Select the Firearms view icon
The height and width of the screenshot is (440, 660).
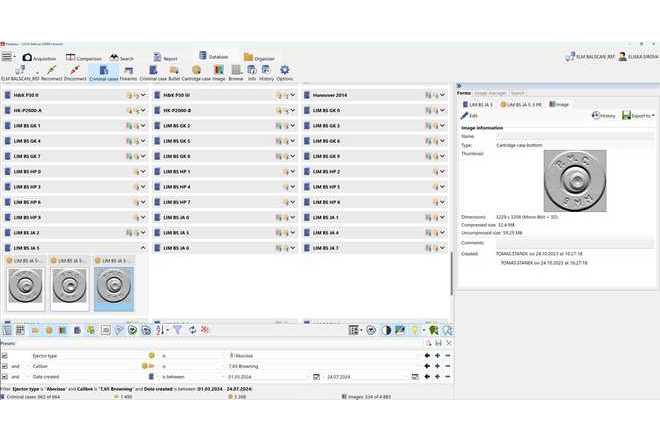pos(128,72)
